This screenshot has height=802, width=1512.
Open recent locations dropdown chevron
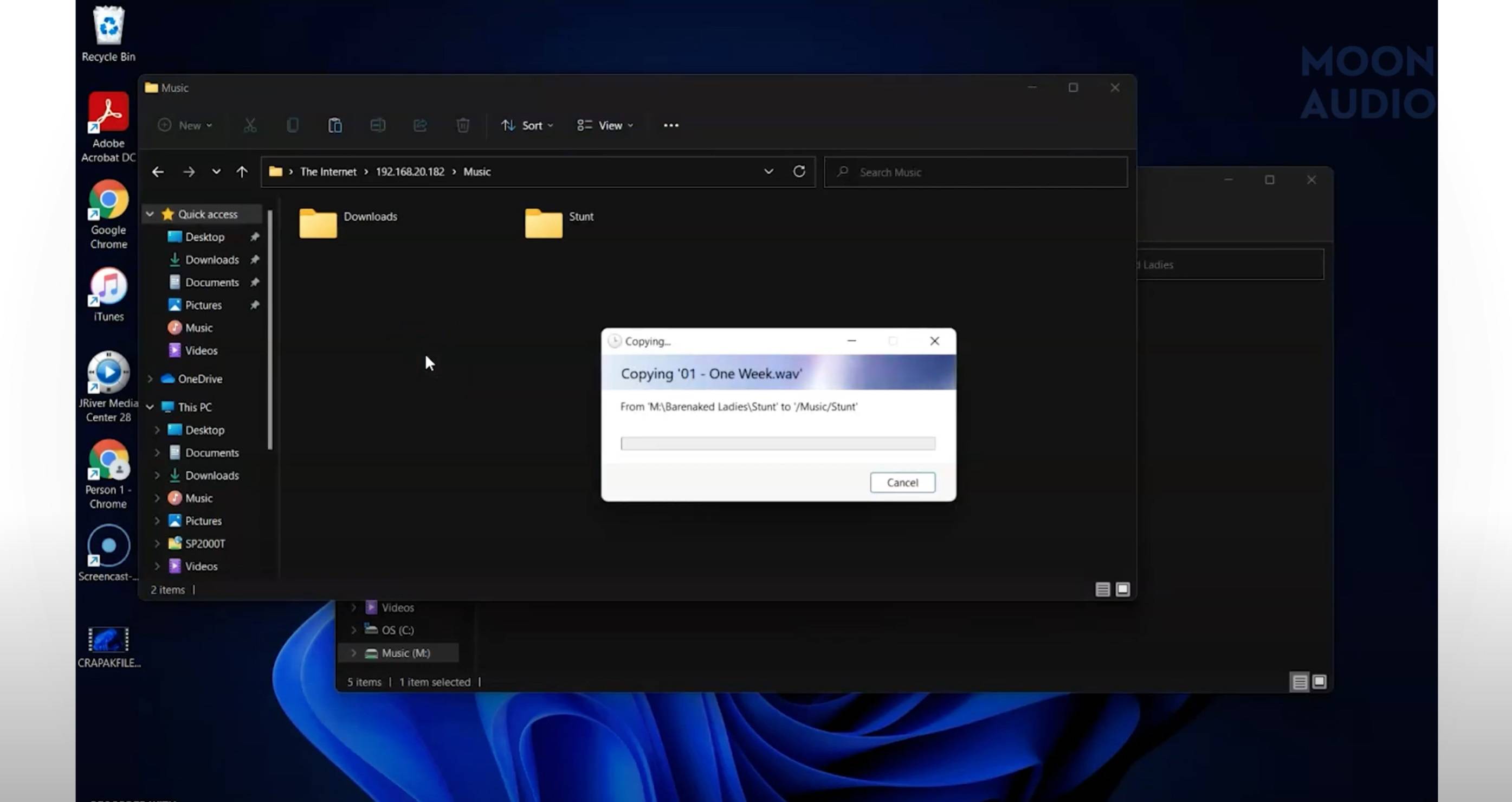[216, 171]
